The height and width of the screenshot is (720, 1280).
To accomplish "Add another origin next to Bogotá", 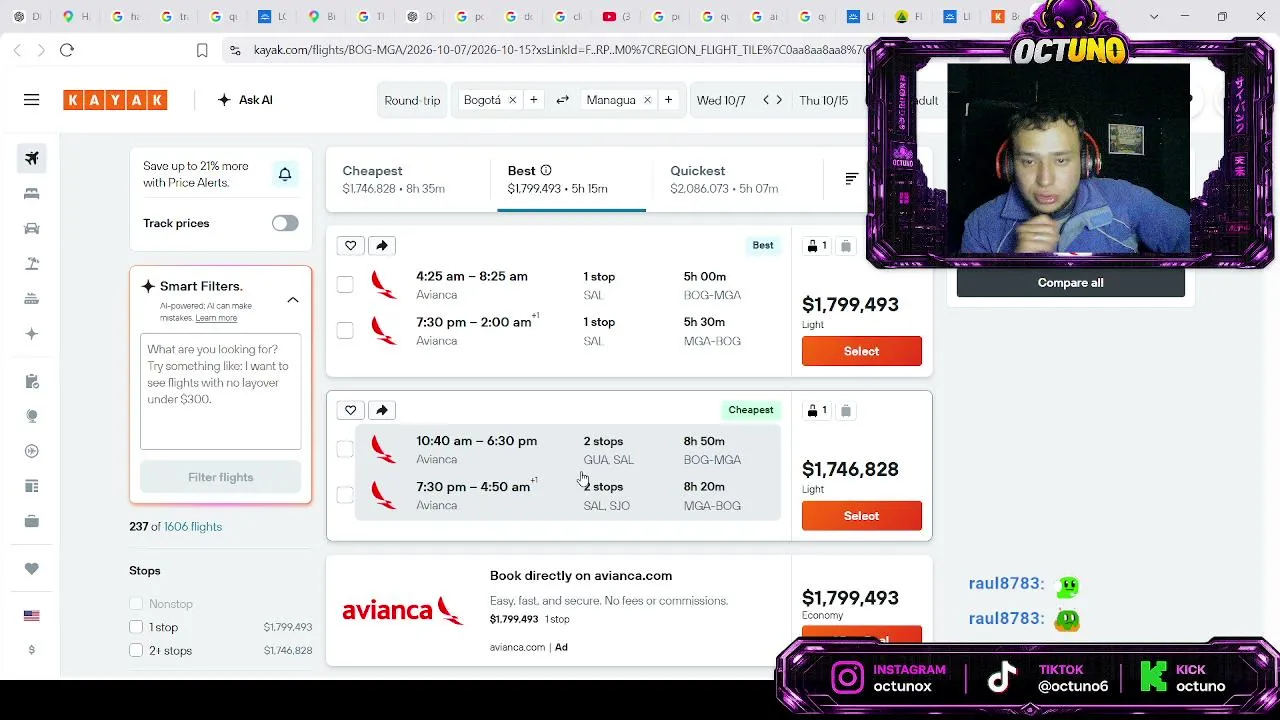I will 534,100.
